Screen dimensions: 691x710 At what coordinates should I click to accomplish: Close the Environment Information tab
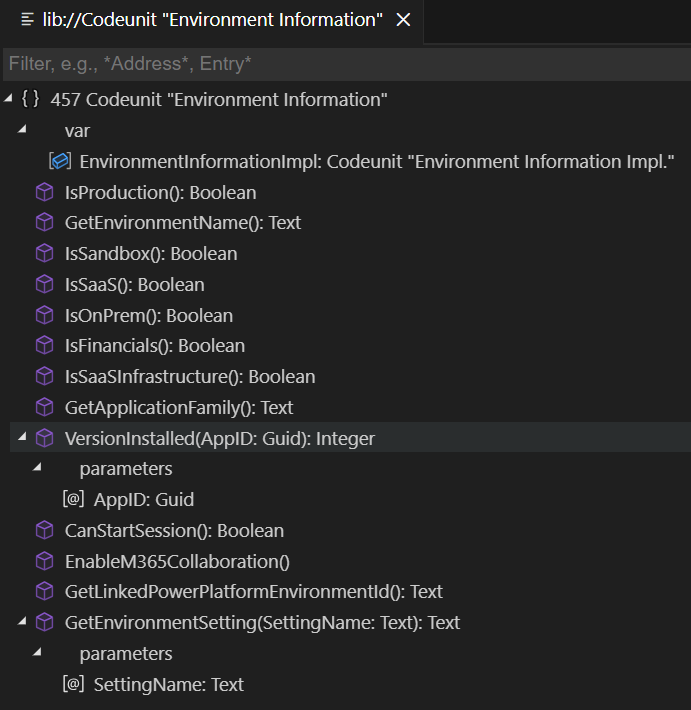[403, 20]
